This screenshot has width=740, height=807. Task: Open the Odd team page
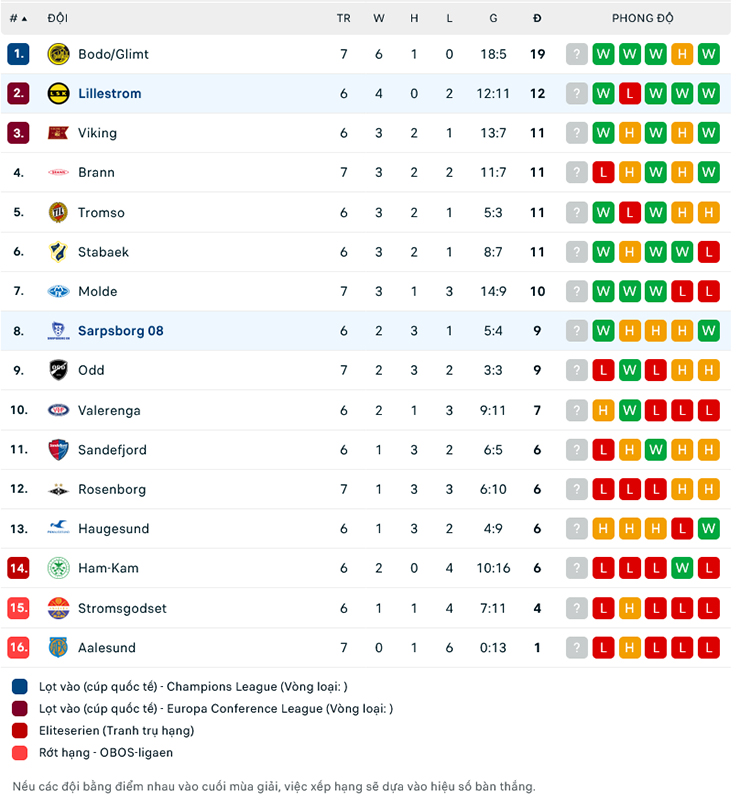[91, 370]
